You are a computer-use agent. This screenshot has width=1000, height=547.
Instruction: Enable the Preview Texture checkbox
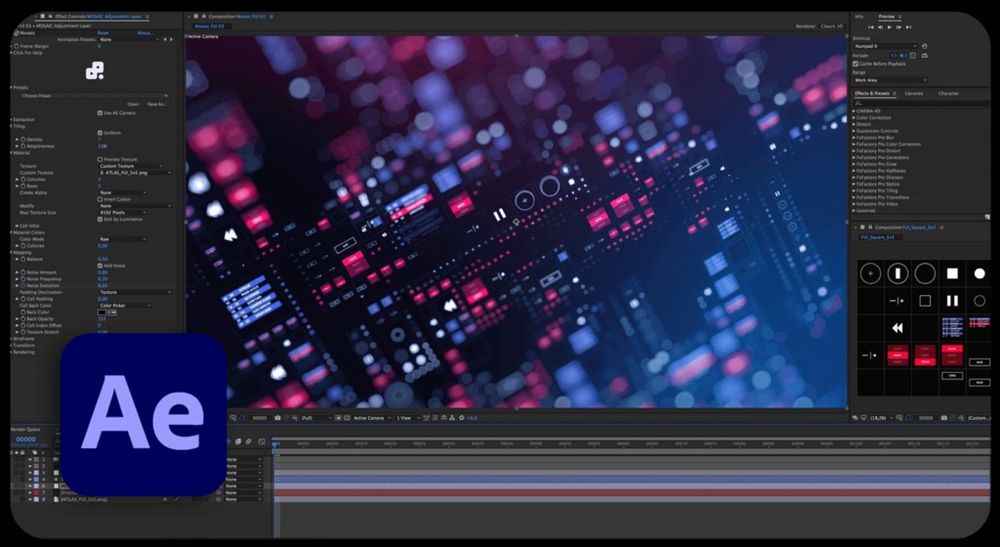click(100, 159)
